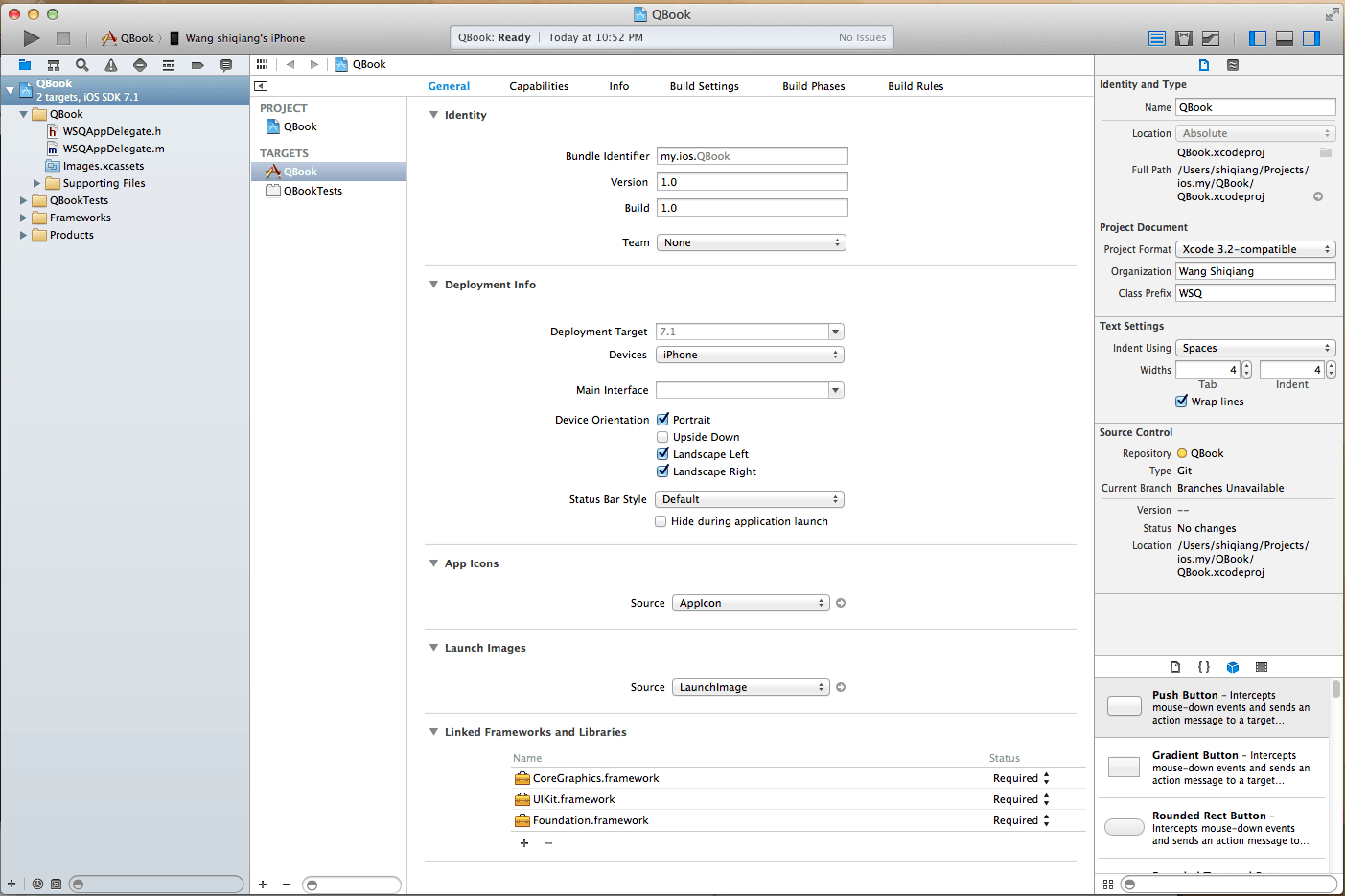Add a linked framework with plus
The width and height of the screenshot is (1345, 896).
(x=524, y=843)
